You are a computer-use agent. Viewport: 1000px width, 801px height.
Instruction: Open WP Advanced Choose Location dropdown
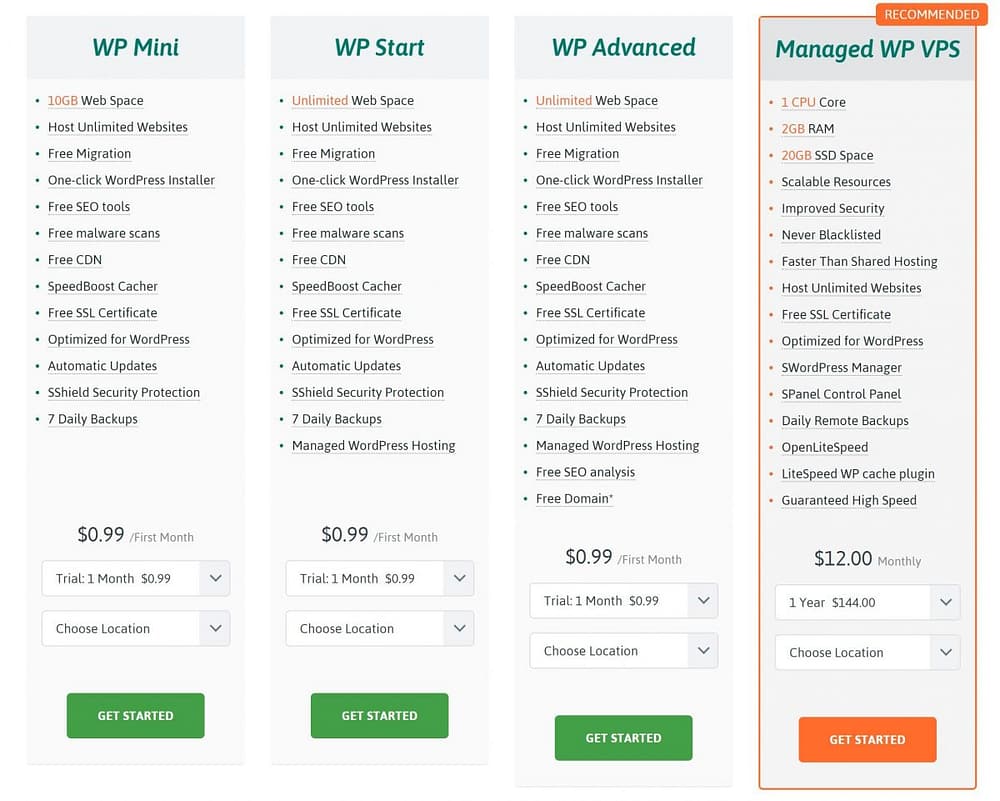[624, 650]
